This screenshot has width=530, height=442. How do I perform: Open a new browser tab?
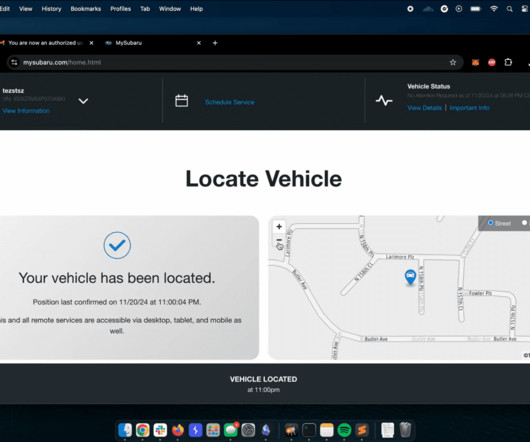point(215,43)
